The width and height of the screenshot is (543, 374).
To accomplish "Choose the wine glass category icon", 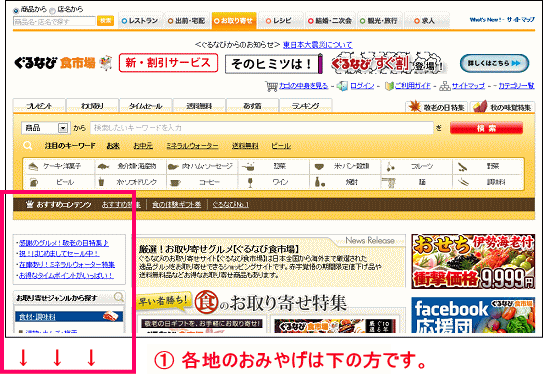I will (x=250, y=182).
